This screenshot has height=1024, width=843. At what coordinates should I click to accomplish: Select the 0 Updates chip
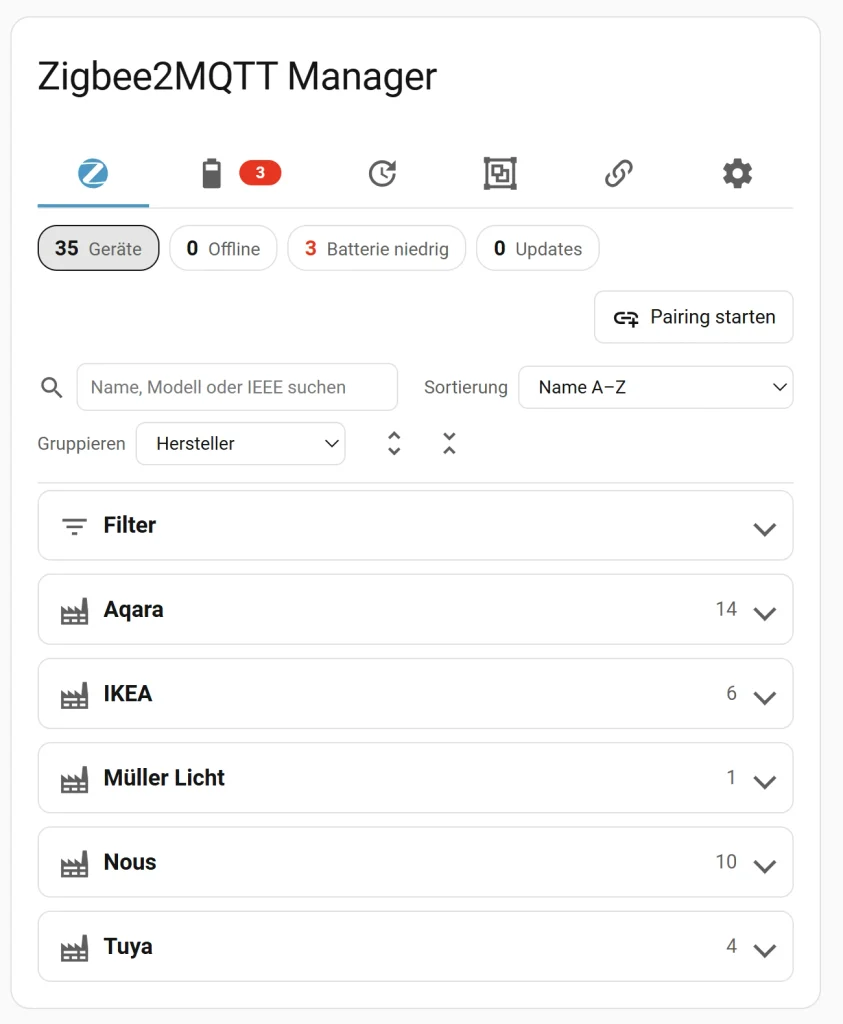point(537,248)
